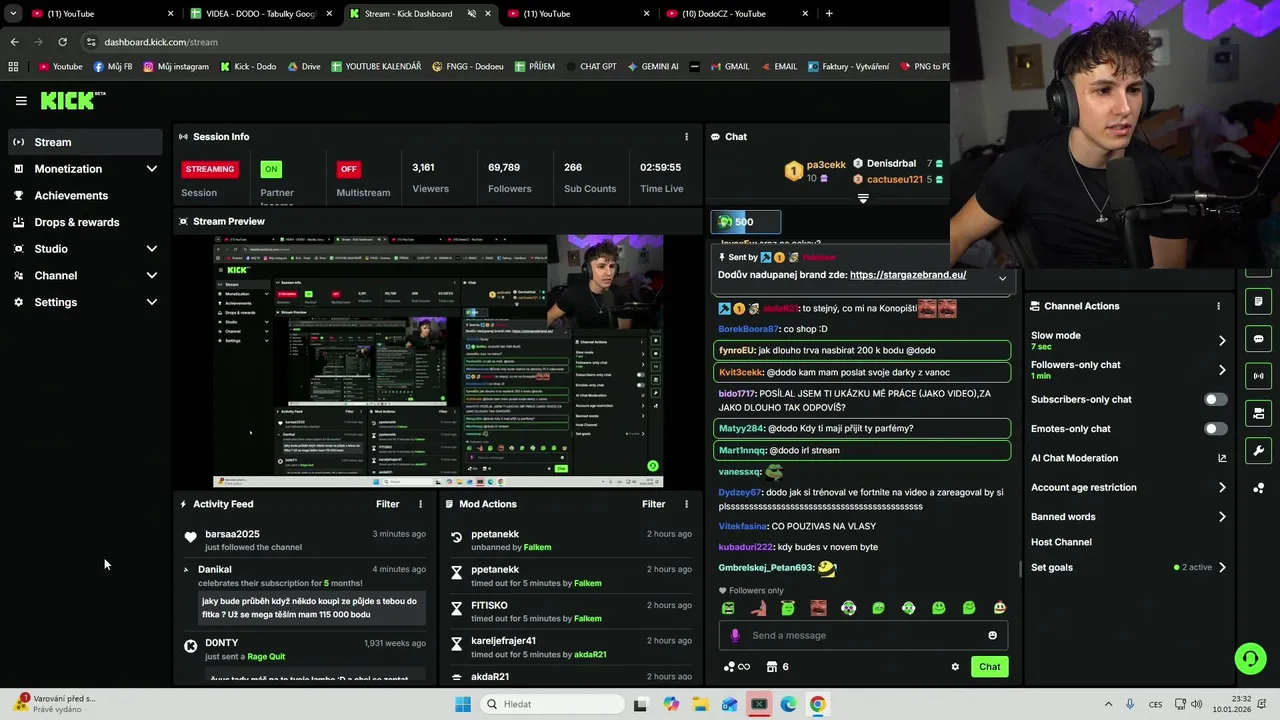Open the chat bubble widget in right sidebar
Screen dimensions: 1280x720
click(x=1258, y=339)
